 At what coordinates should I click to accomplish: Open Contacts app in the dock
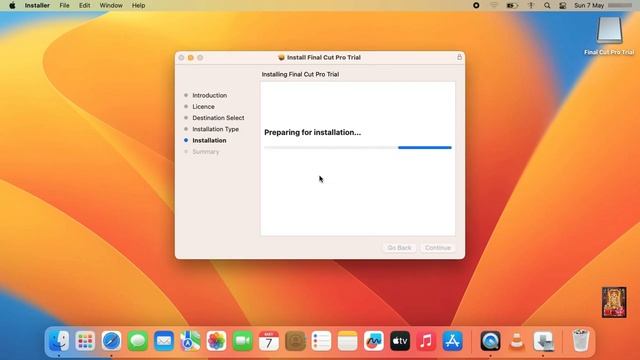point(295,341)
